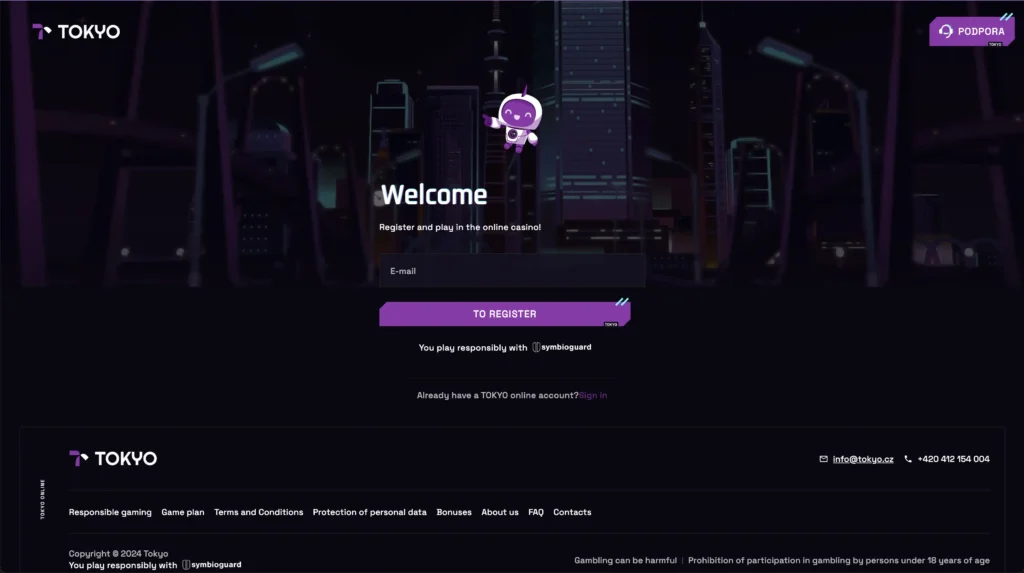Viewport: 1024px width, 573px height.
Task: Click symbioguard logo in the footer copyright area
Action: click(x=212, y=565)
